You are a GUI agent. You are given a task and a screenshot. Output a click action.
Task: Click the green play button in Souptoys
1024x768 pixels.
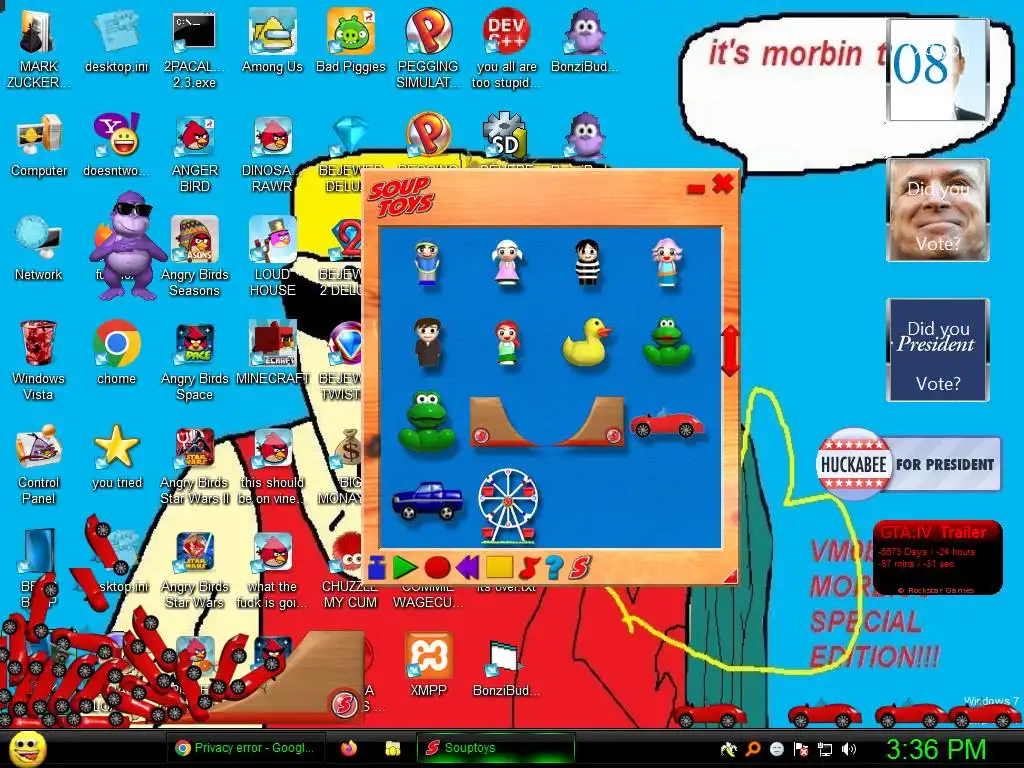pos(405,568)
